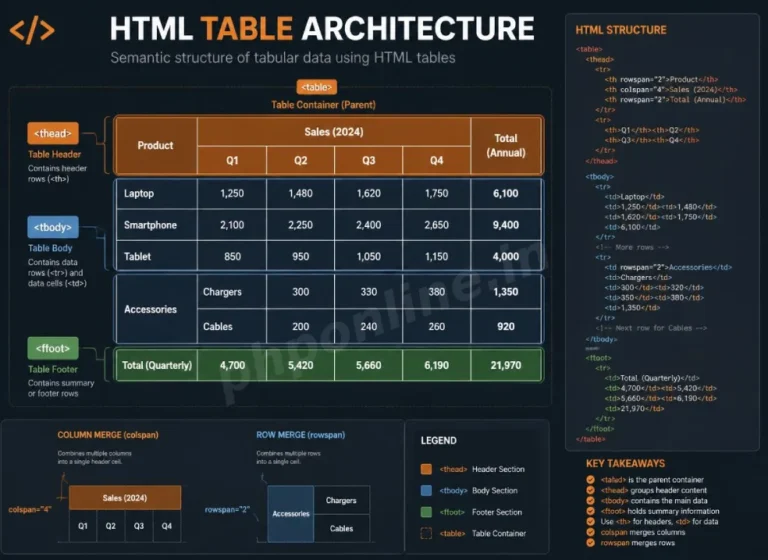Click the orange </> code logo
The height and width of the screenshot is (560, 768).
click(32, 30)
